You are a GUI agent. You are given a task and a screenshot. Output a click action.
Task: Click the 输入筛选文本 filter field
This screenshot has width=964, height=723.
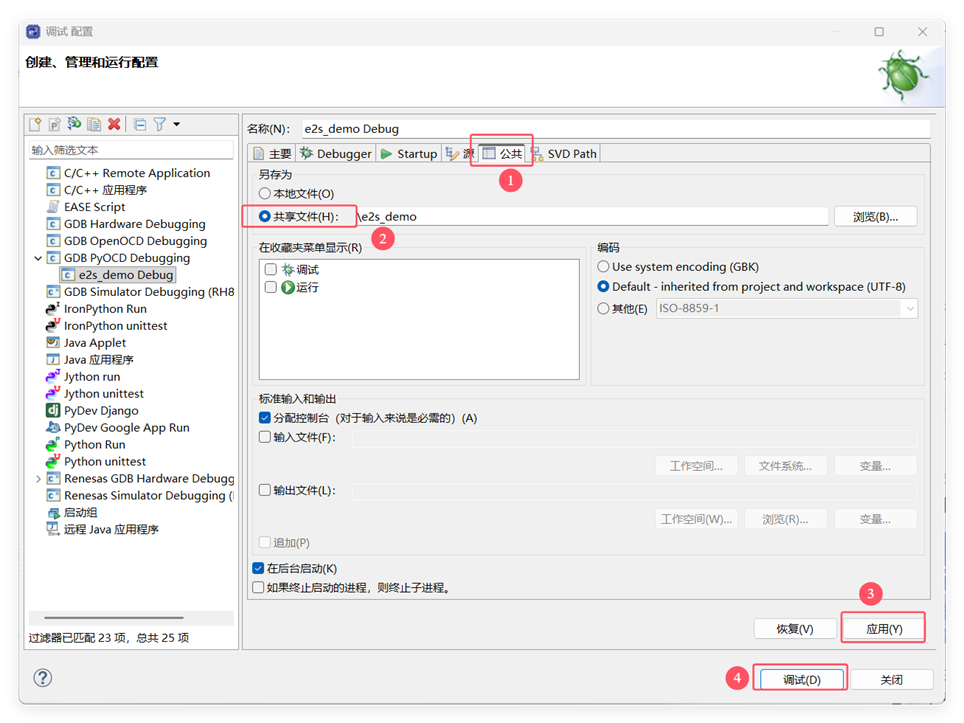tap(131, 150)
